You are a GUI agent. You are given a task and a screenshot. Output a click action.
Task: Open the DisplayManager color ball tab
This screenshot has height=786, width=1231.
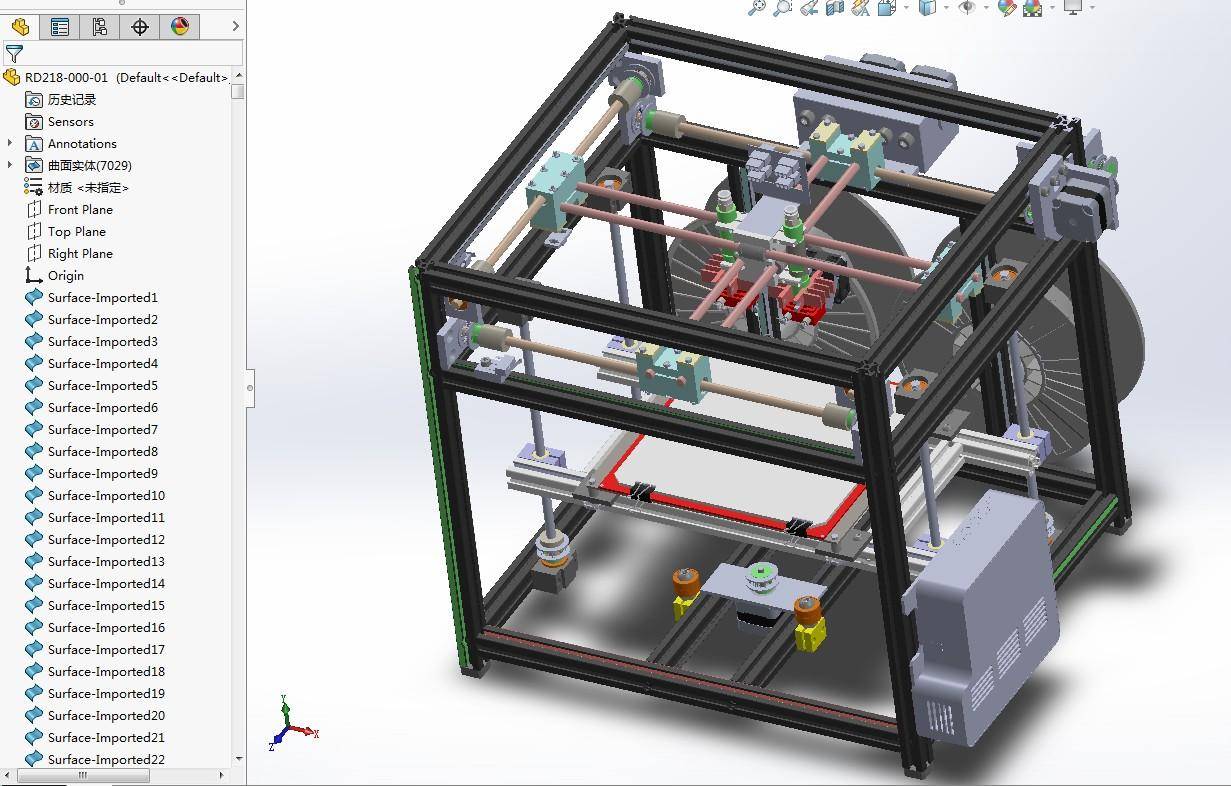180,27
